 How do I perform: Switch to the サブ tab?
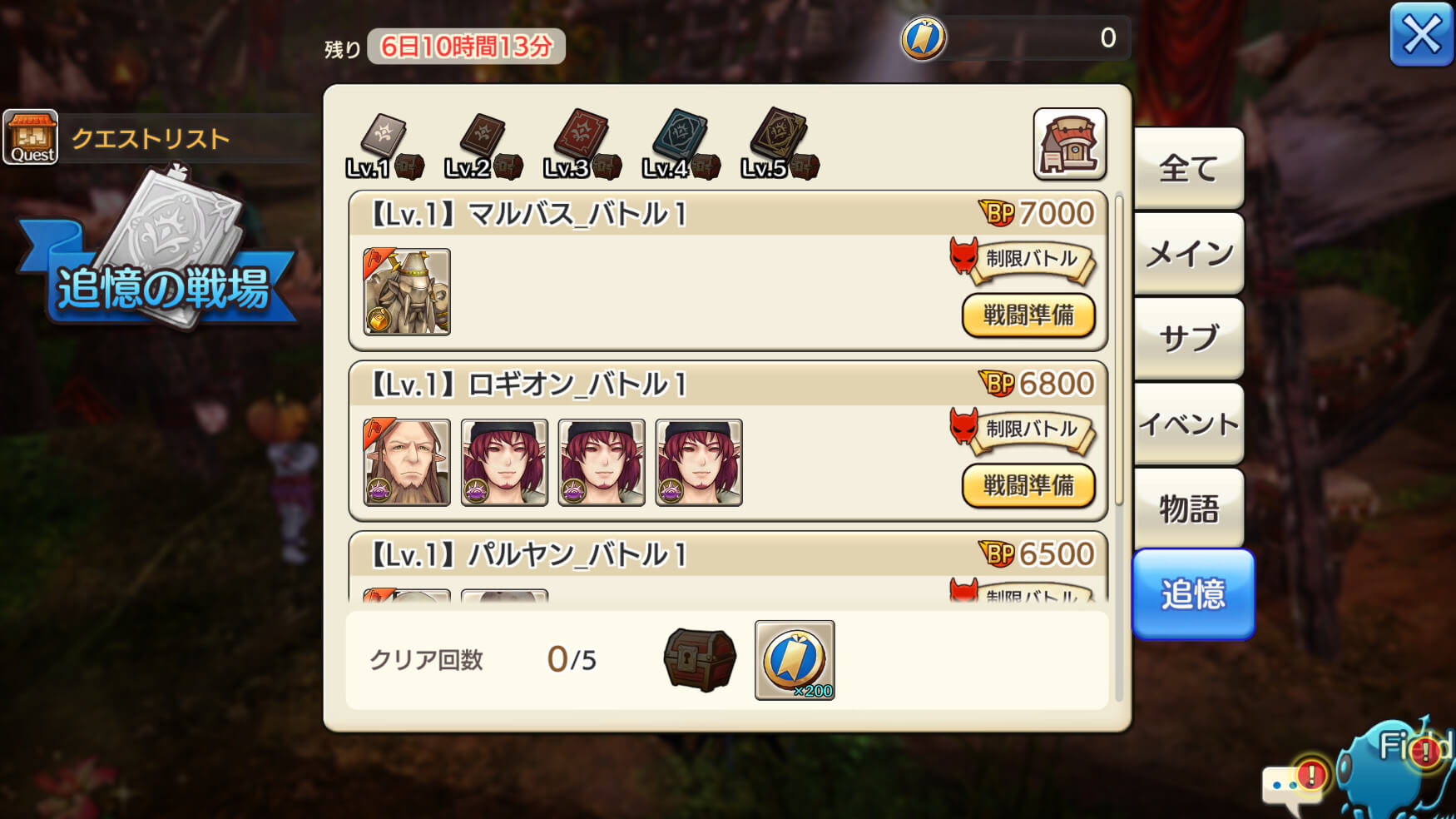1189,339
